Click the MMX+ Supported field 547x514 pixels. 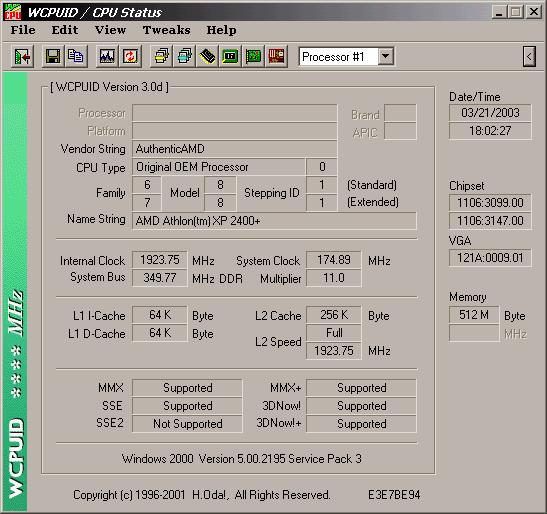click(361, 388)
